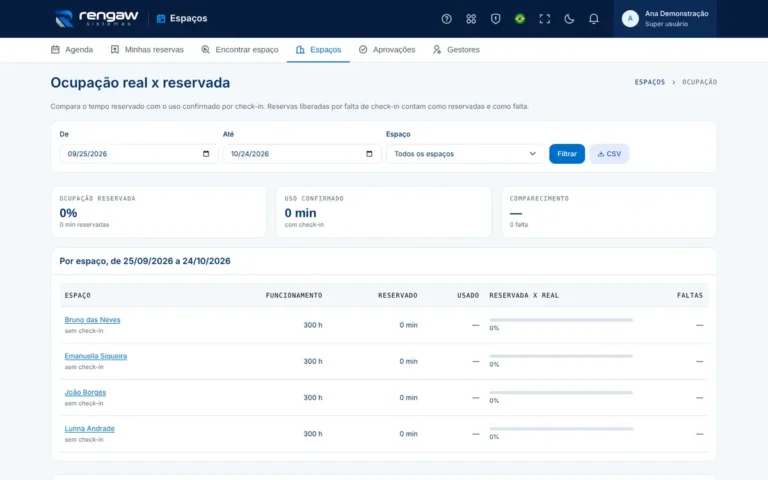
Task: Open João Borges space link
Action: (85, 392)
